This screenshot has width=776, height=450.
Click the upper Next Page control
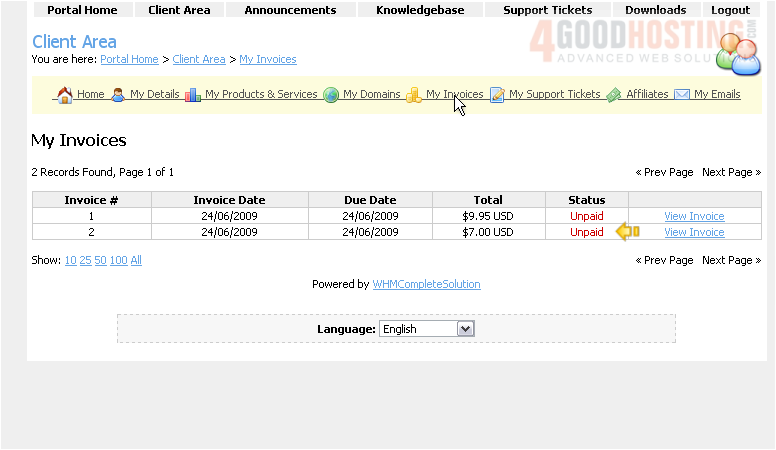(731, 172)
